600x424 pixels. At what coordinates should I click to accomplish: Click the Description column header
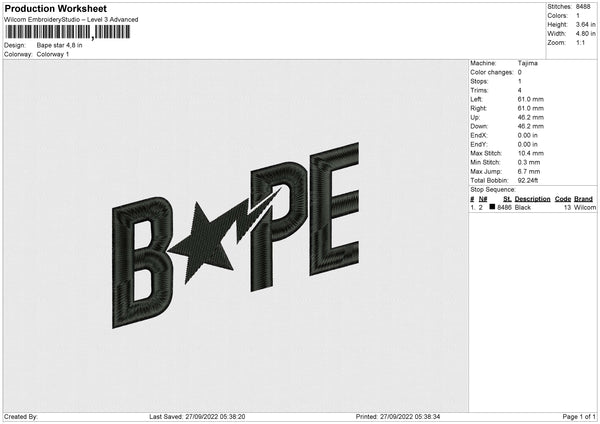click(x=532, y=199)
